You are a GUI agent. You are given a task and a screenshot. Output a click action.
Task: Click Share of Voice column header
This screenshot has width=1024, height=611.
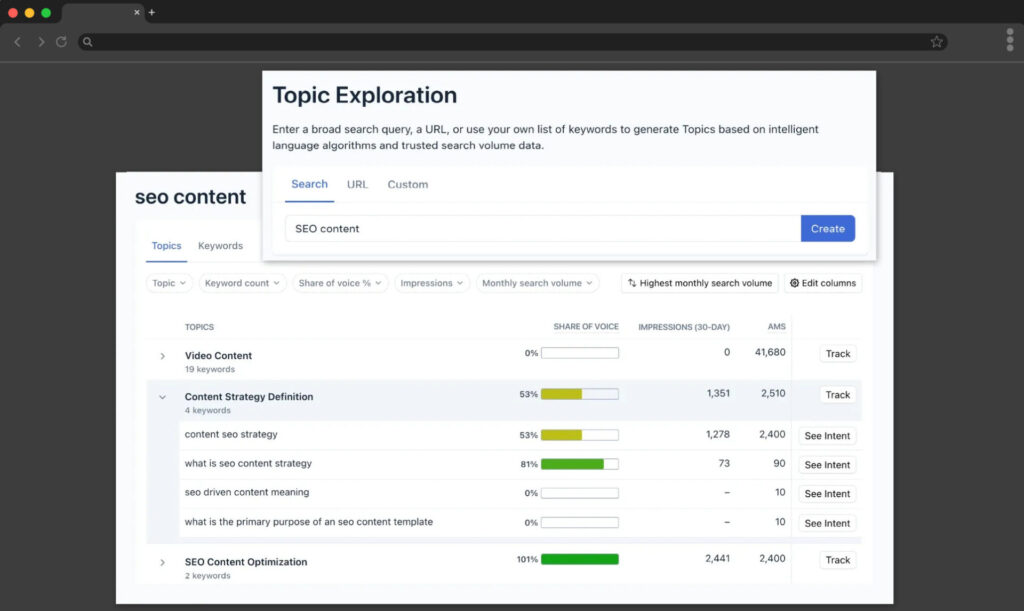pos(586,326)
